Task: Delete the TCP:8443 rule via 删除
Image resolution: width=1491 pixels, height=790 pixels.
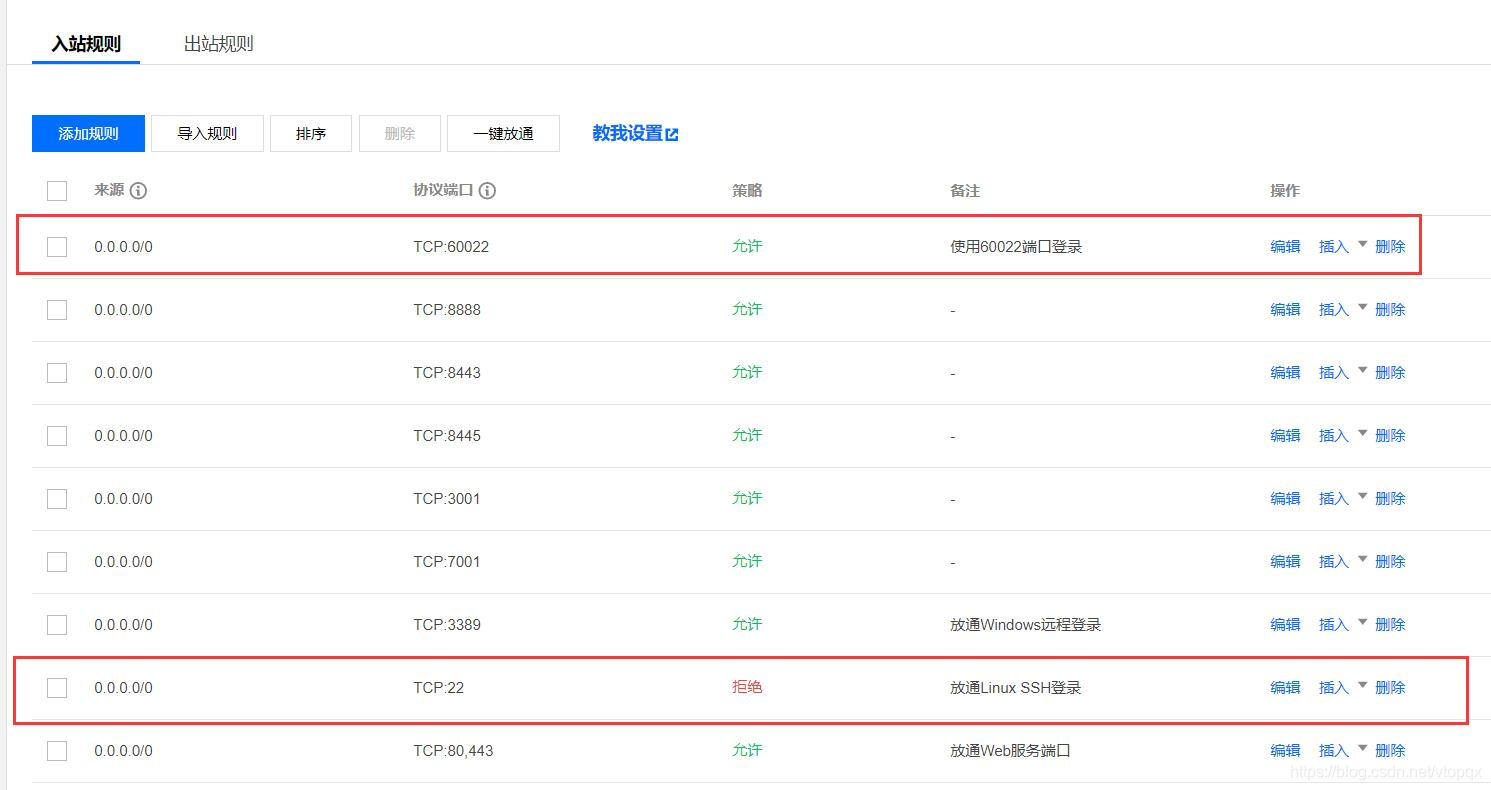Action: (x=1390, y=373)
